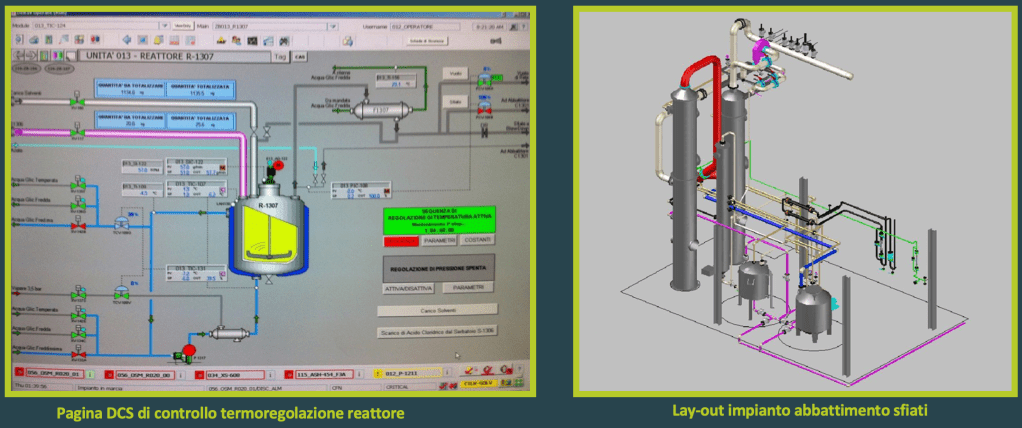Screen dimensions: 1022x428
Task: Click the red pump P-1317 symbol
Action: pos(186,350)
